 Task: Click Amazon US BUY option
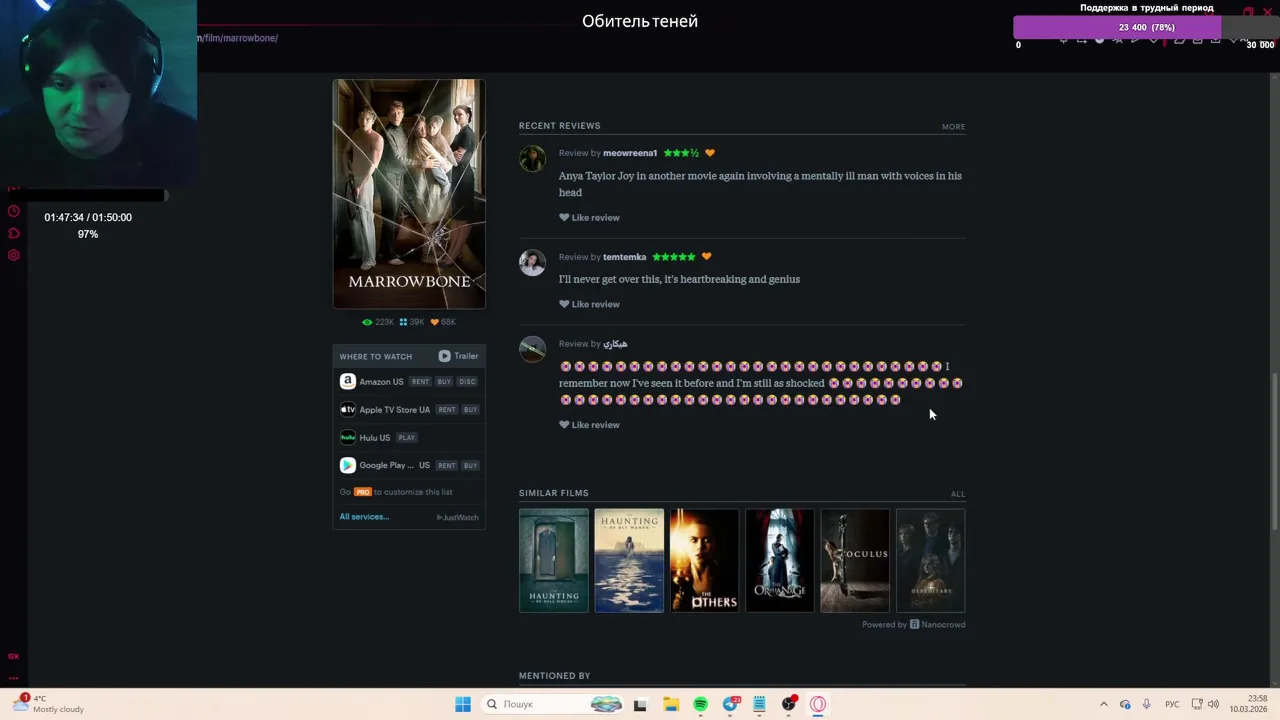coord(444,381)
